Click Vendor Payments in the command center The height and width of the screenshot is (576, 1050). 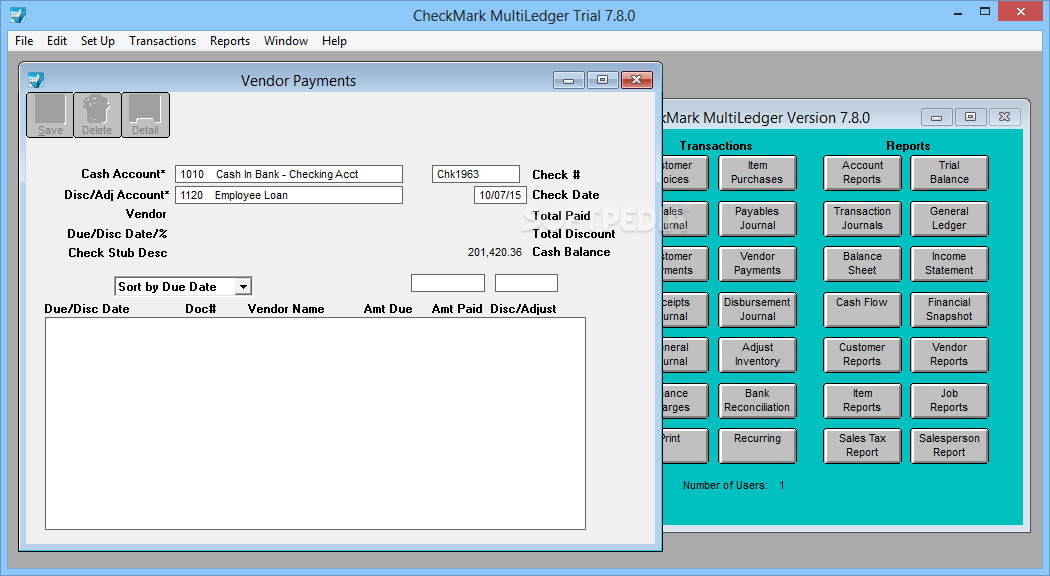coord(757,264)
